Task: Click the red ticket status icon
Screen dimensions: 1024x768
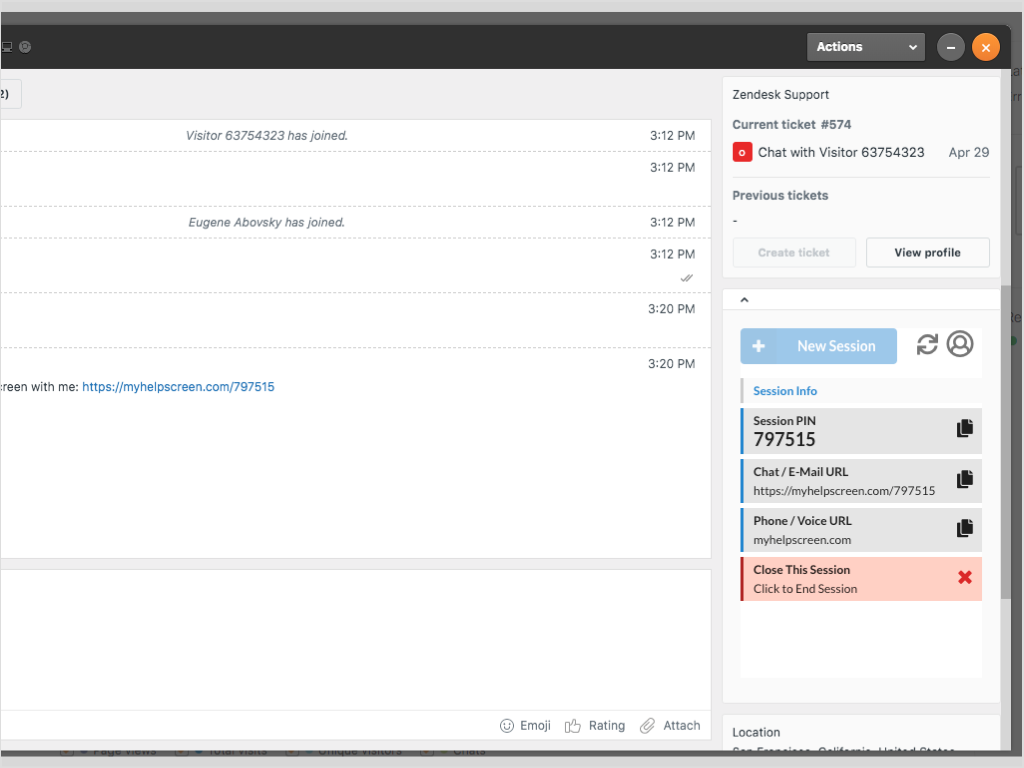Action: tap(742, 153)
